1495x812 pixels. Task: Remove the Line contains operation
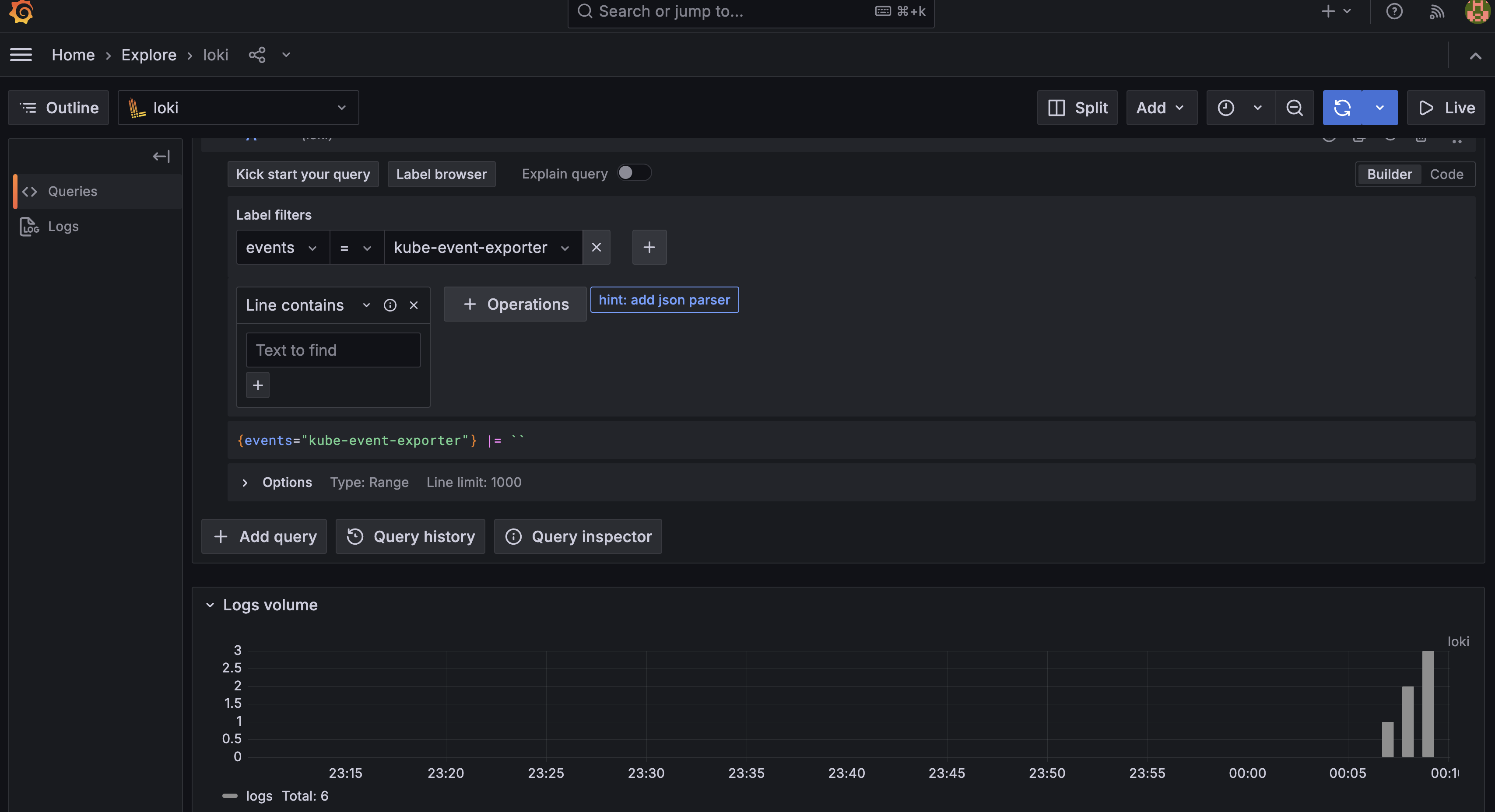pyautogui.click(x=414, y=305)
